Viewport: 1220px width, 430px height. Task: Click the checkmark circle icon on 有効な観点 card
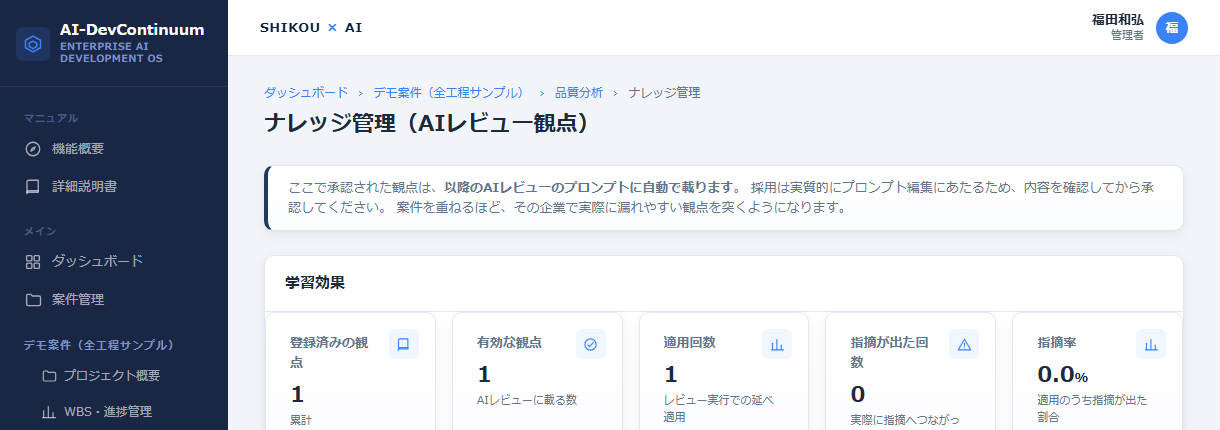coord(591,344)
